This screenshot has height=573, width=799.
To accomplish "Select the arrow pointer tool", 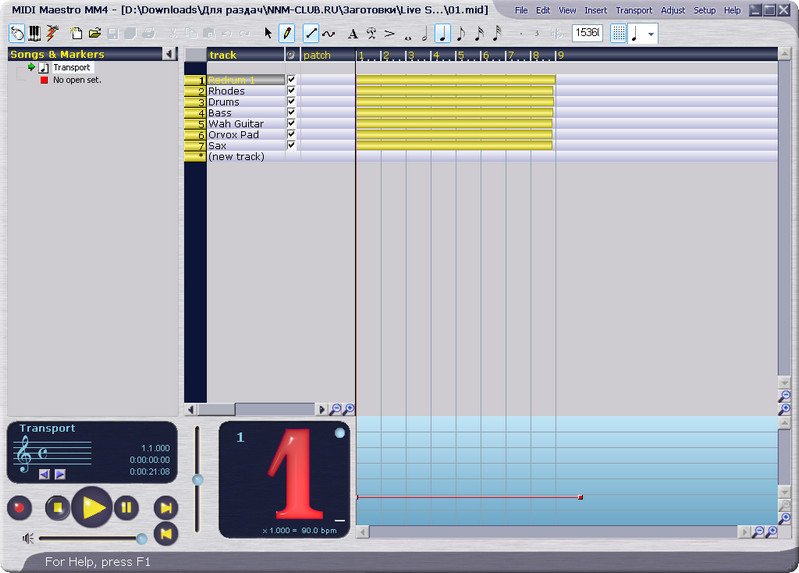I will (x=268, y=33).
